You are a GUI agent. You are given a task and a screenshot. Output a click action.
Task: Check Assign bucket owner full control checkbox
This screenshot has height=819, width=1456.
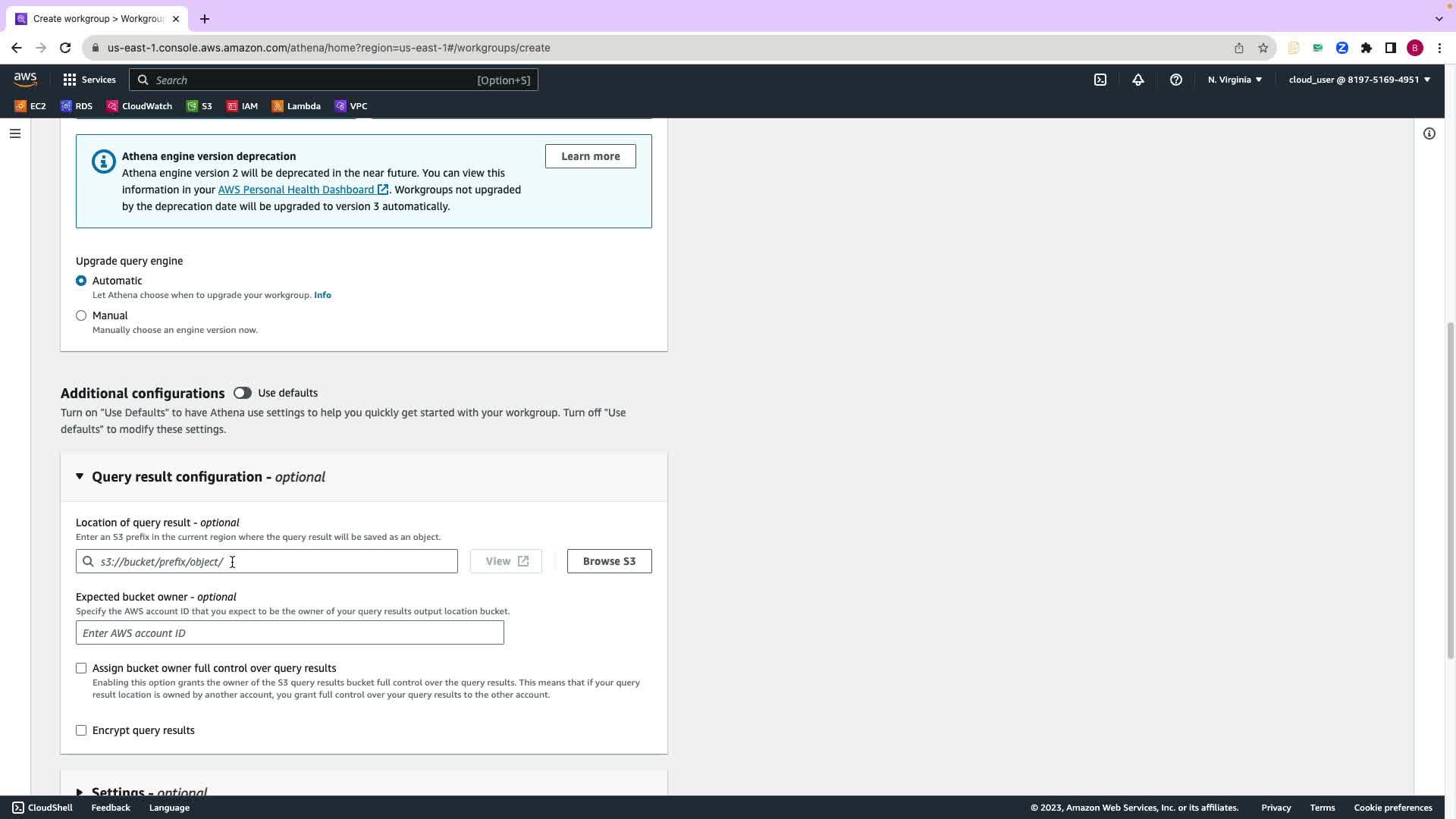[81, 668]
